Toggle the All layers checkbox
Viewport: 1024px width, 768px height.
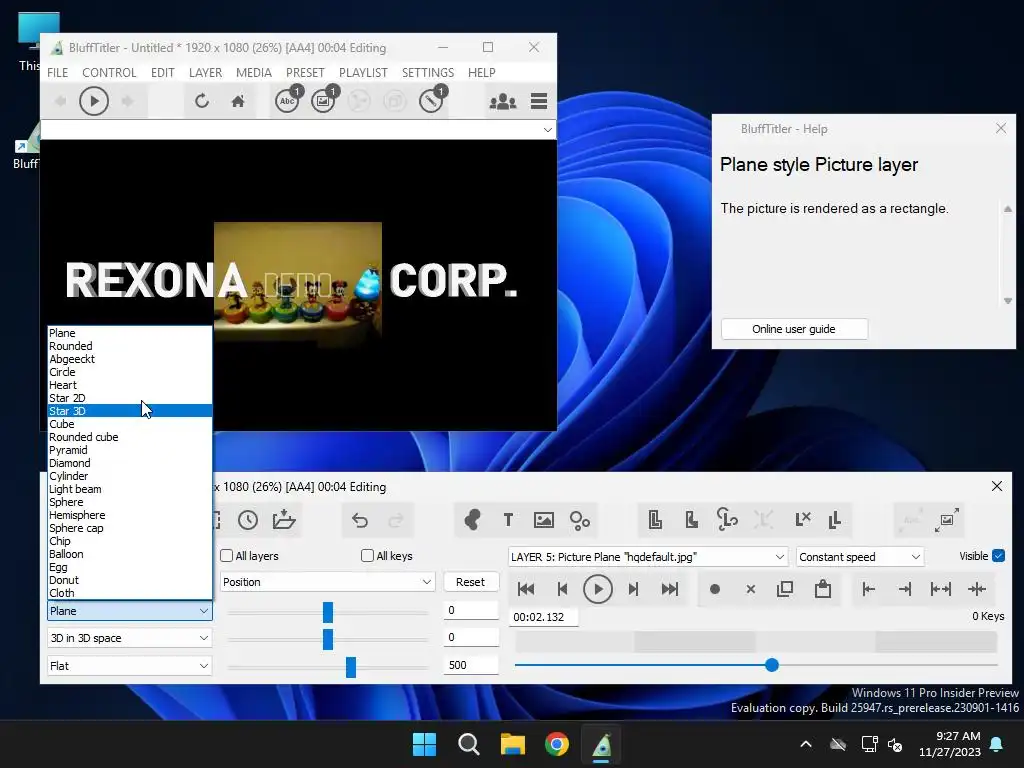[x=227, y=556]
